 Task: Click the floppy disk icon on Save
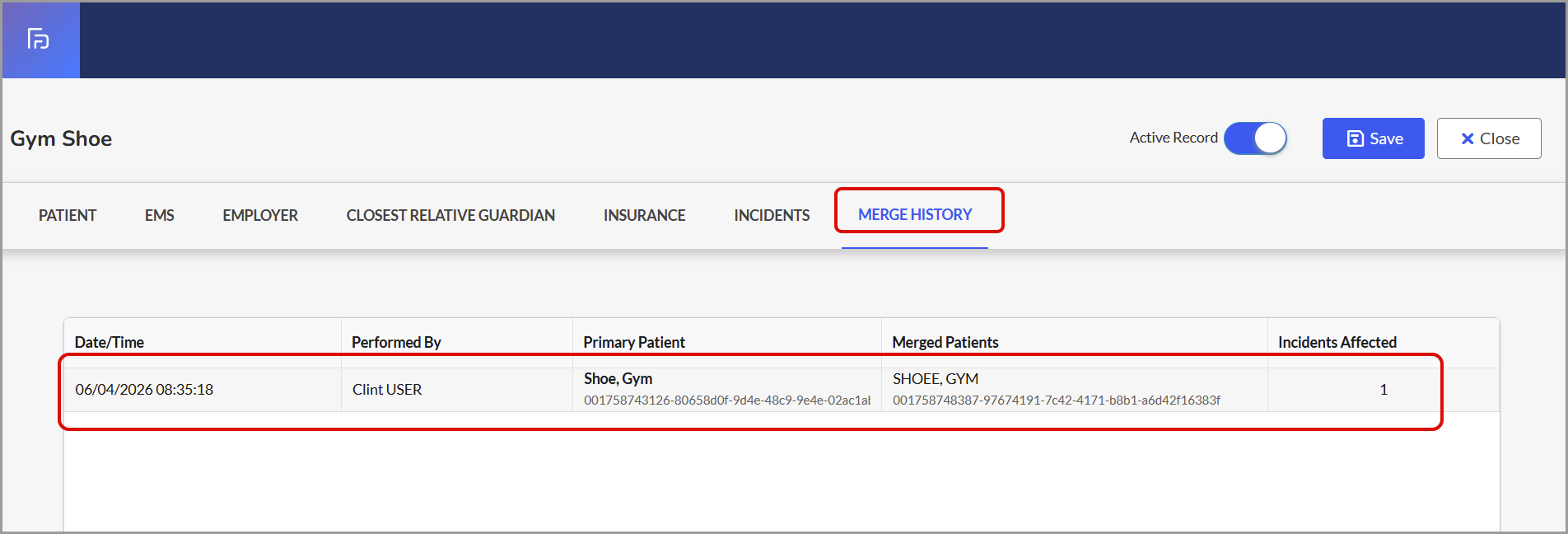(x=1355, y=138)
